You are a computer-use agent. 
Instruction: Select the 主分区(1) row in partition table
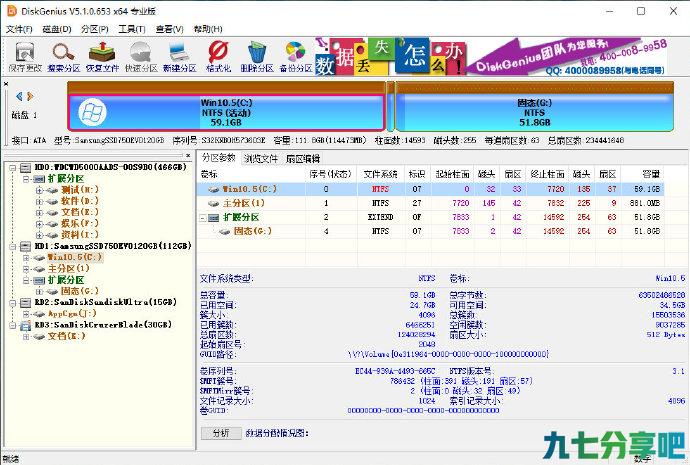click(x=430, y=203)
